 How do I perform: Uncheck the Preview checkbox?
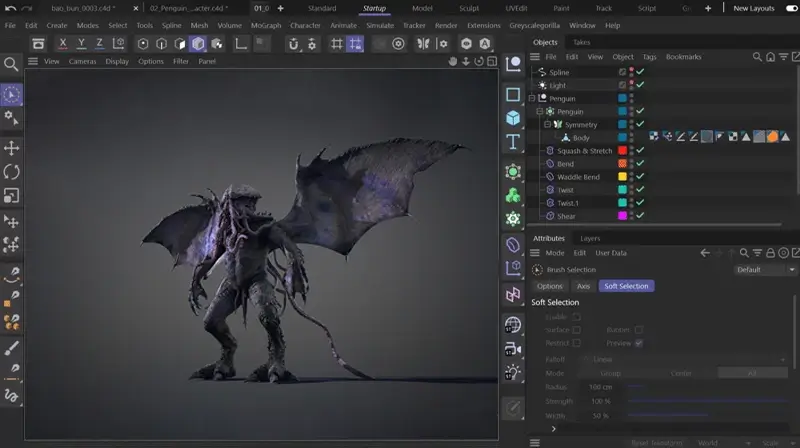click(639, 343)
